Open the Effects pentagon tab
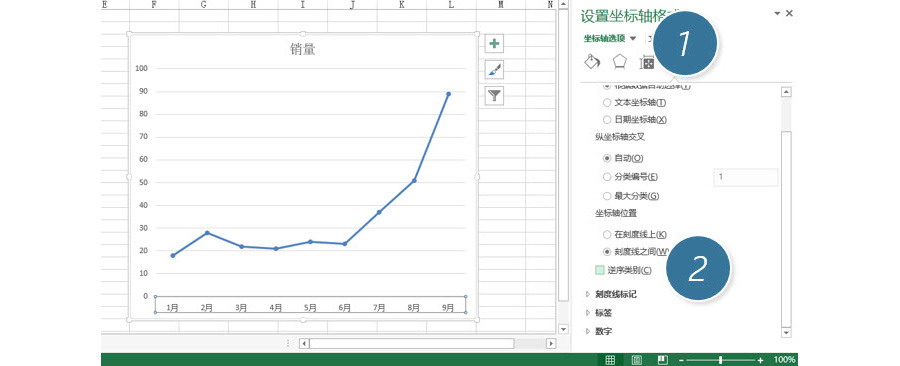 (619, 61)
